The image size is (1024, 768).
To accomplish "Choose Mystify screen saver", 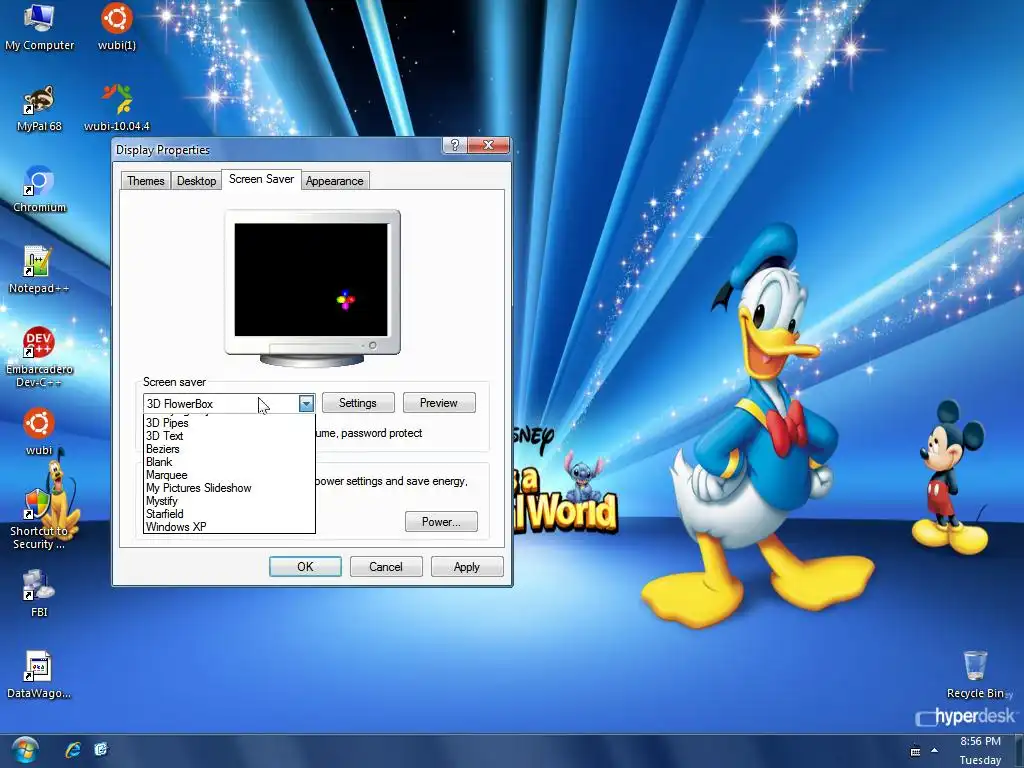I will pyautogui.click(x=229, y=501).
